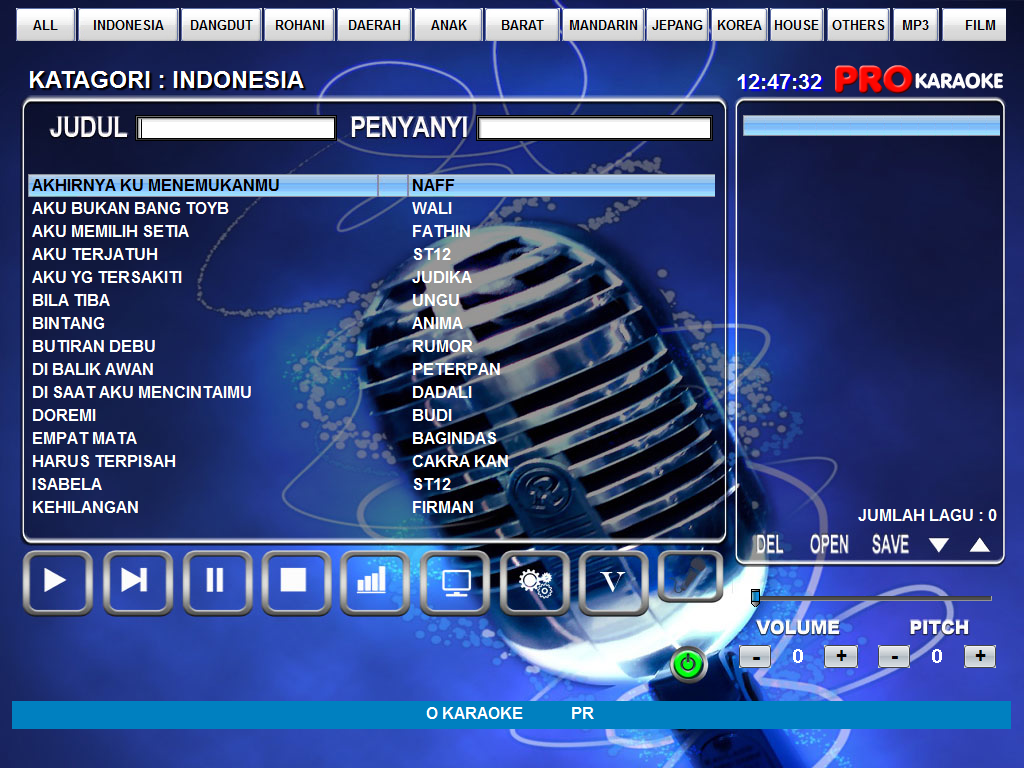
Task: Click singer name UNGU
Action: click(436, 300)
